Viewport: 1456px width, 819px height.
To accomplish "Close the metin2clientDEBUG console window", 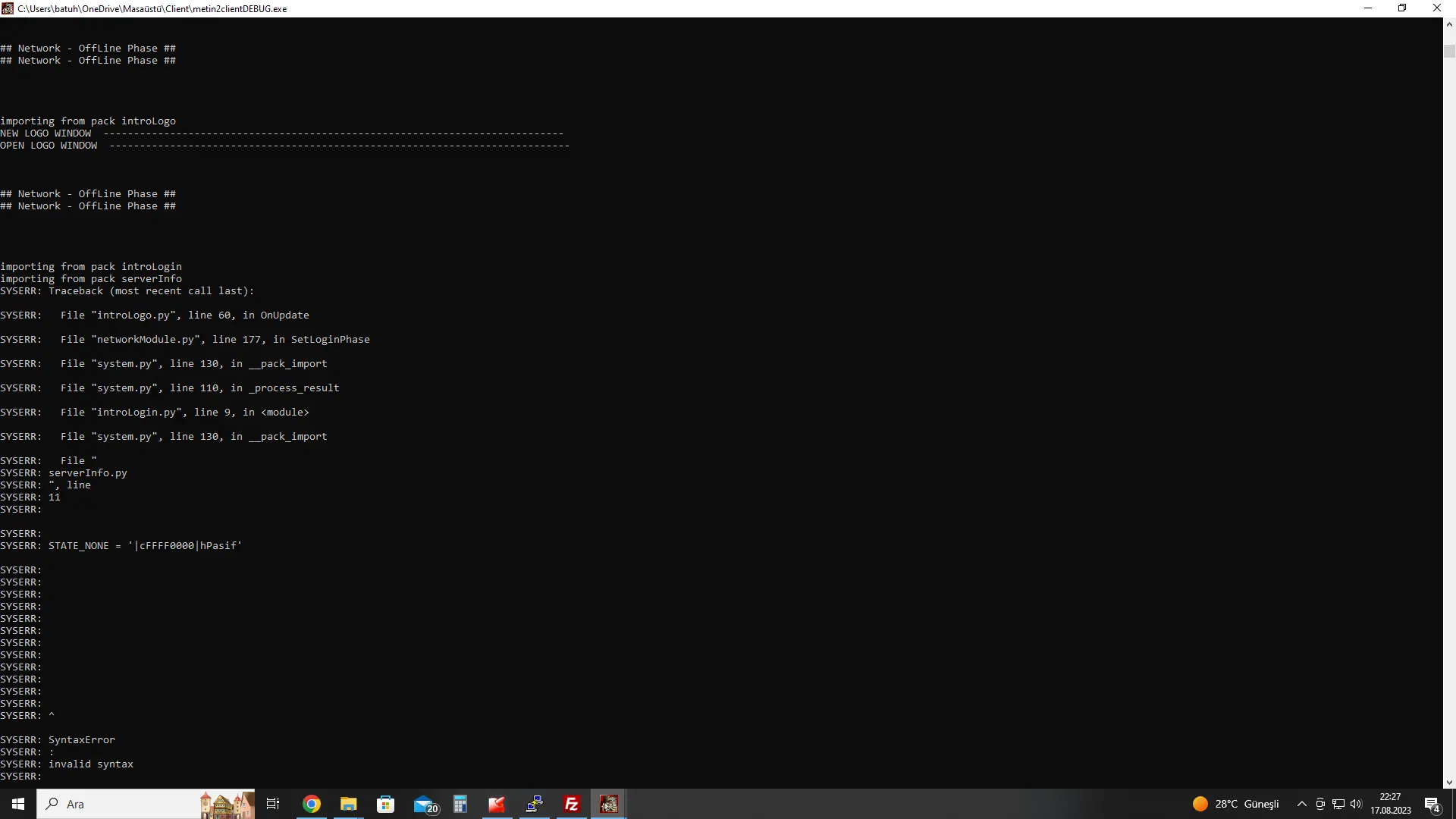I will coord(1437,8).
